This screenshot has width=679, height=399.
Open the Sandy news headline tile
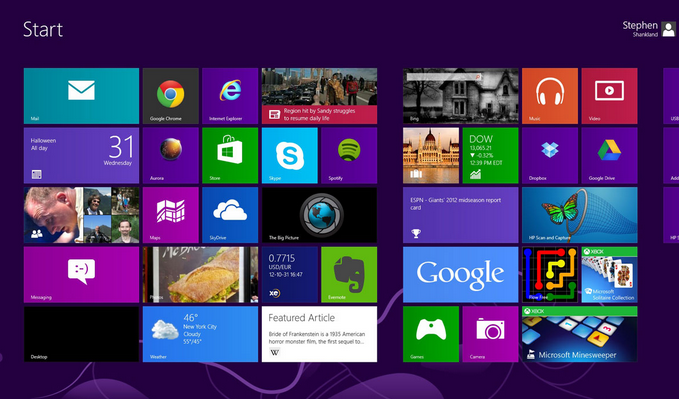point(319,96)
